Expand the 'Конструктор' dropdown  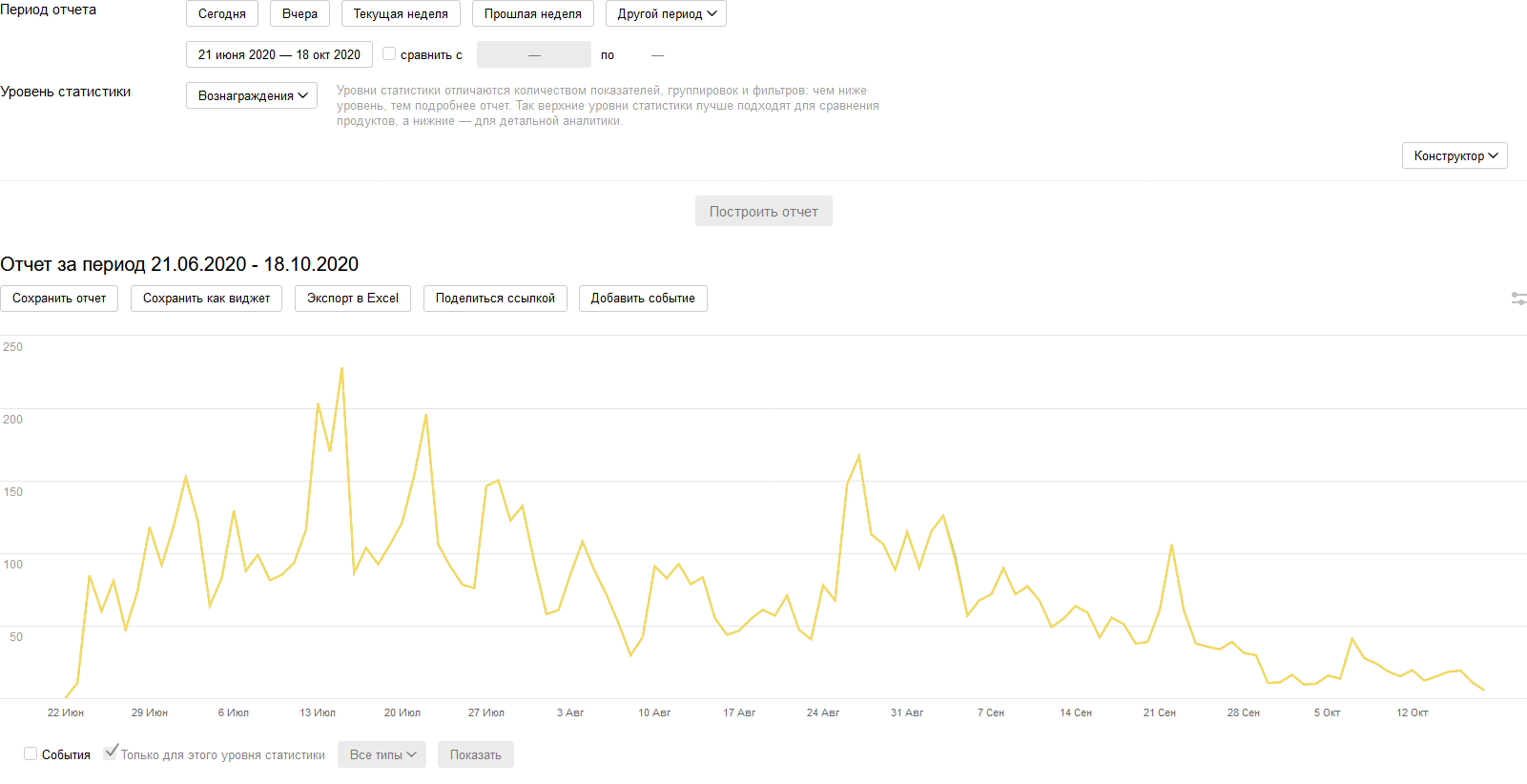pyautogui.click(x=1455, y=155)
